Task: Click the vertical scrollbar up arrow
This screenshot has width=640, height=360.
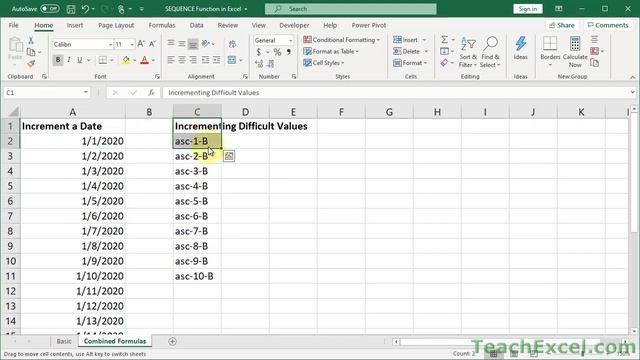Action: pos(634,109)
